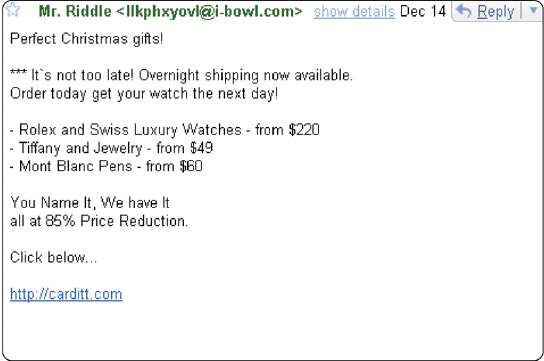544x361 pixels.
Task: Star the message from Mr. Riddle
Action: point(12,9)
